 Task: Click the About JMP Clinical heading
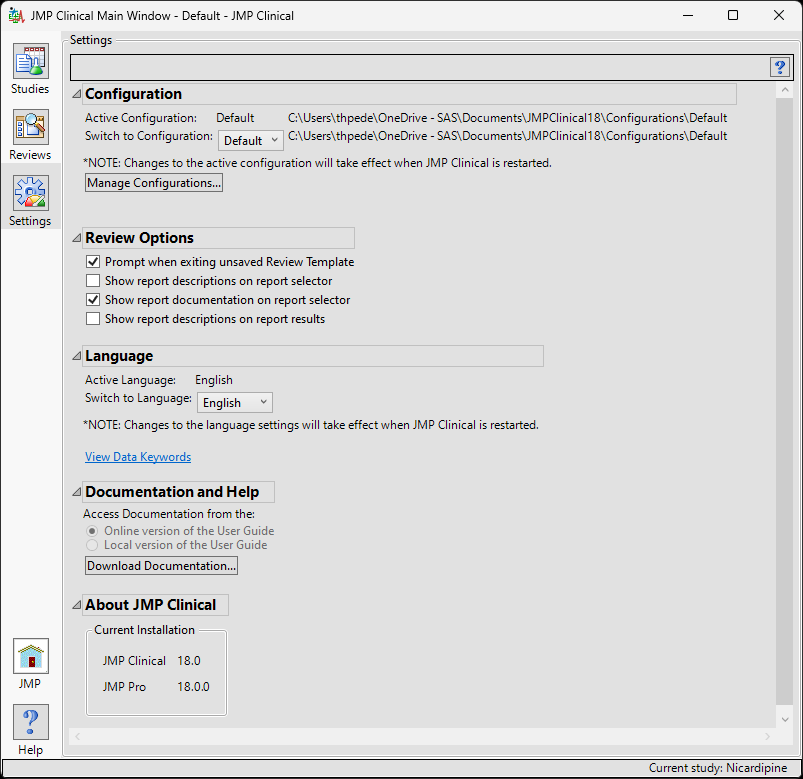click(151, 605)
